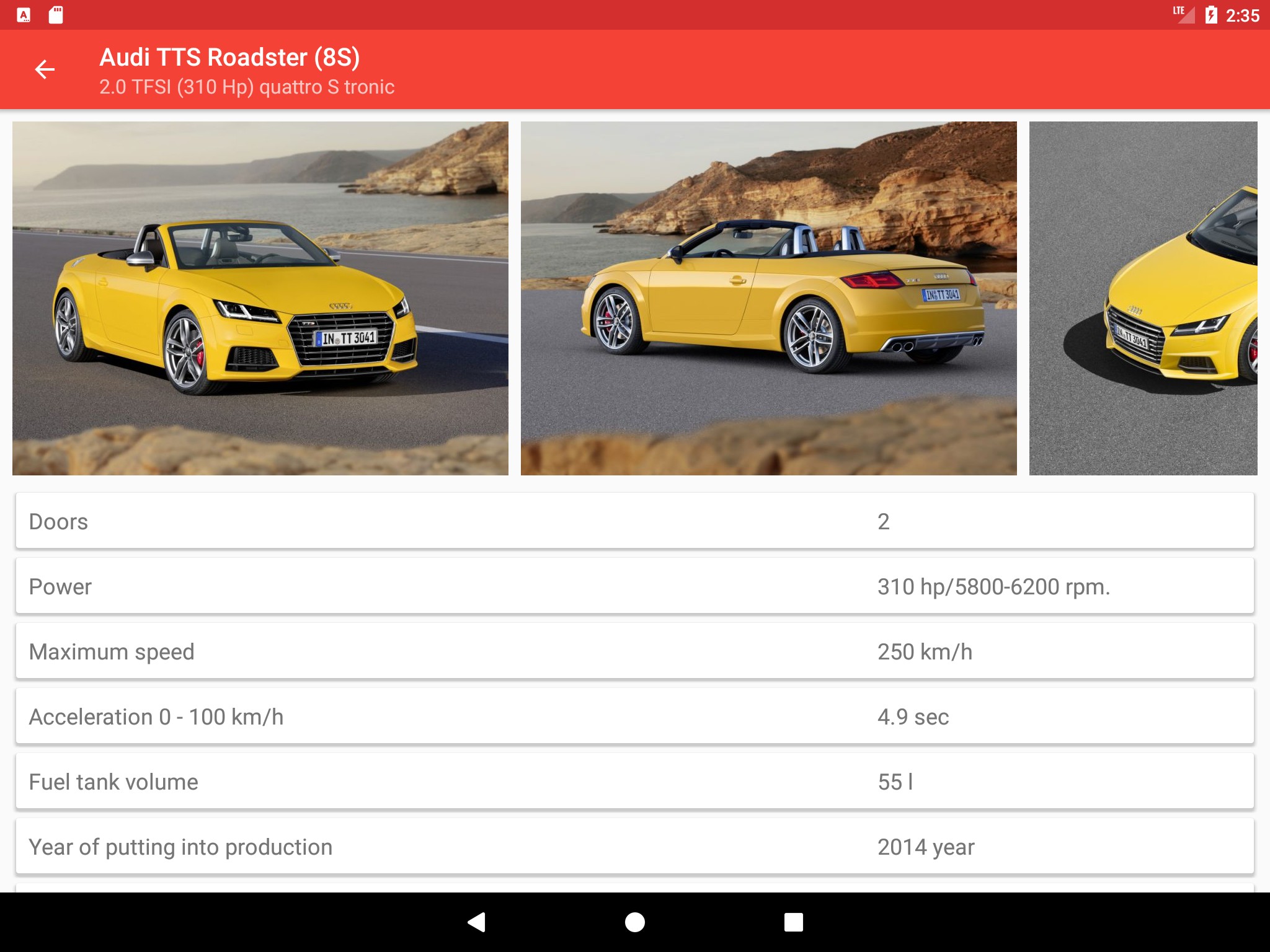This screenshot has width=1270, height=952.
Task: Select the Power 310 hp row
Action: click(x=634, y=586)
